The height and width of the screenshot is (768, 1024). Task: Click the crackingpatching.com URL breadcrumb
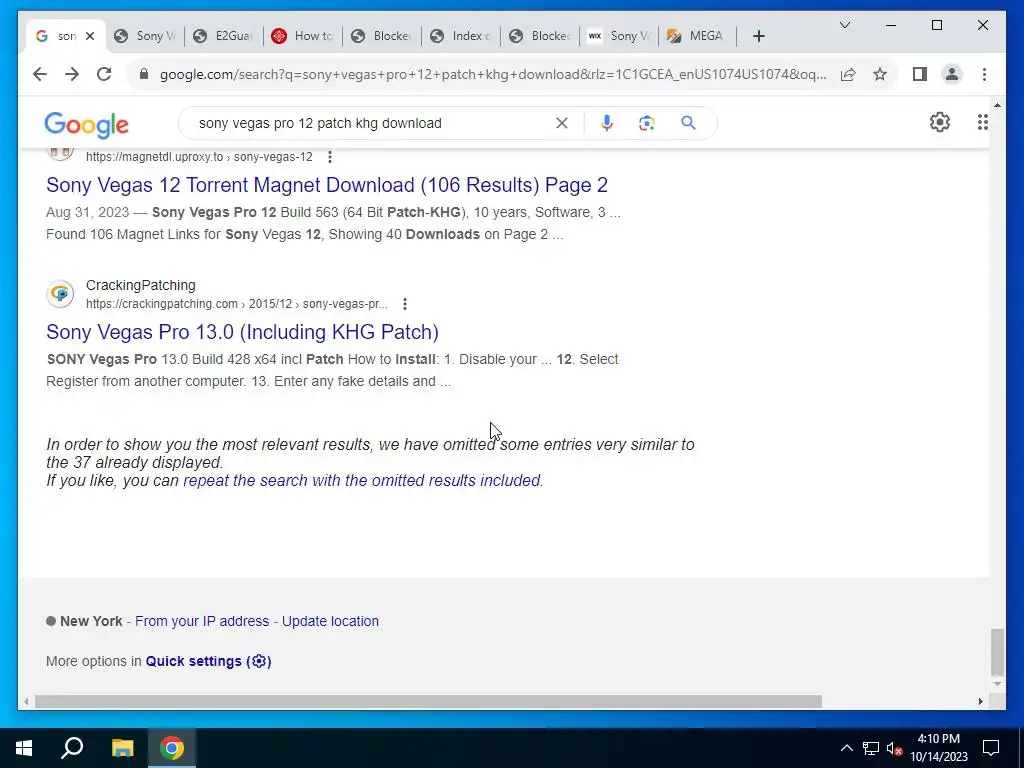click(x=236, y=304)
